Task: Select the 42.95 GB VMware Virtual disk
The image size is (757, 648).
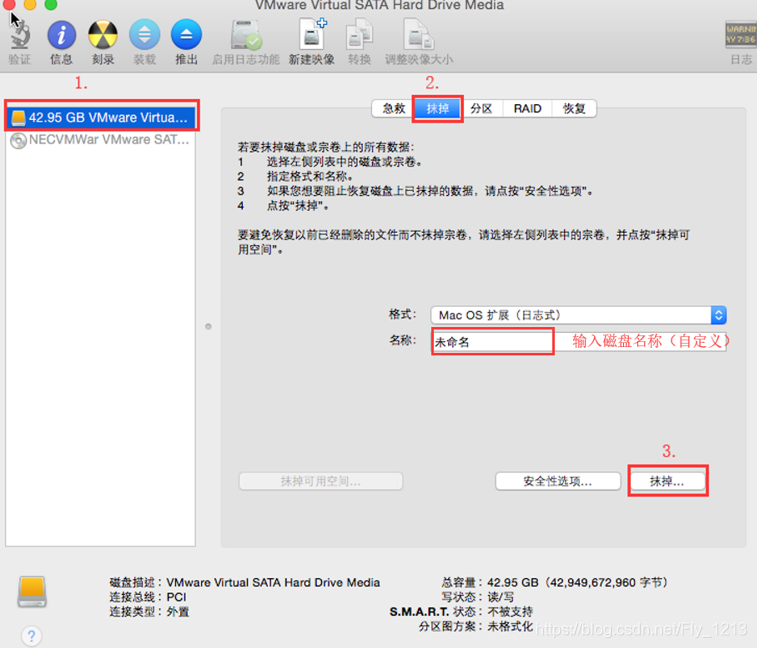Action: 102,117
